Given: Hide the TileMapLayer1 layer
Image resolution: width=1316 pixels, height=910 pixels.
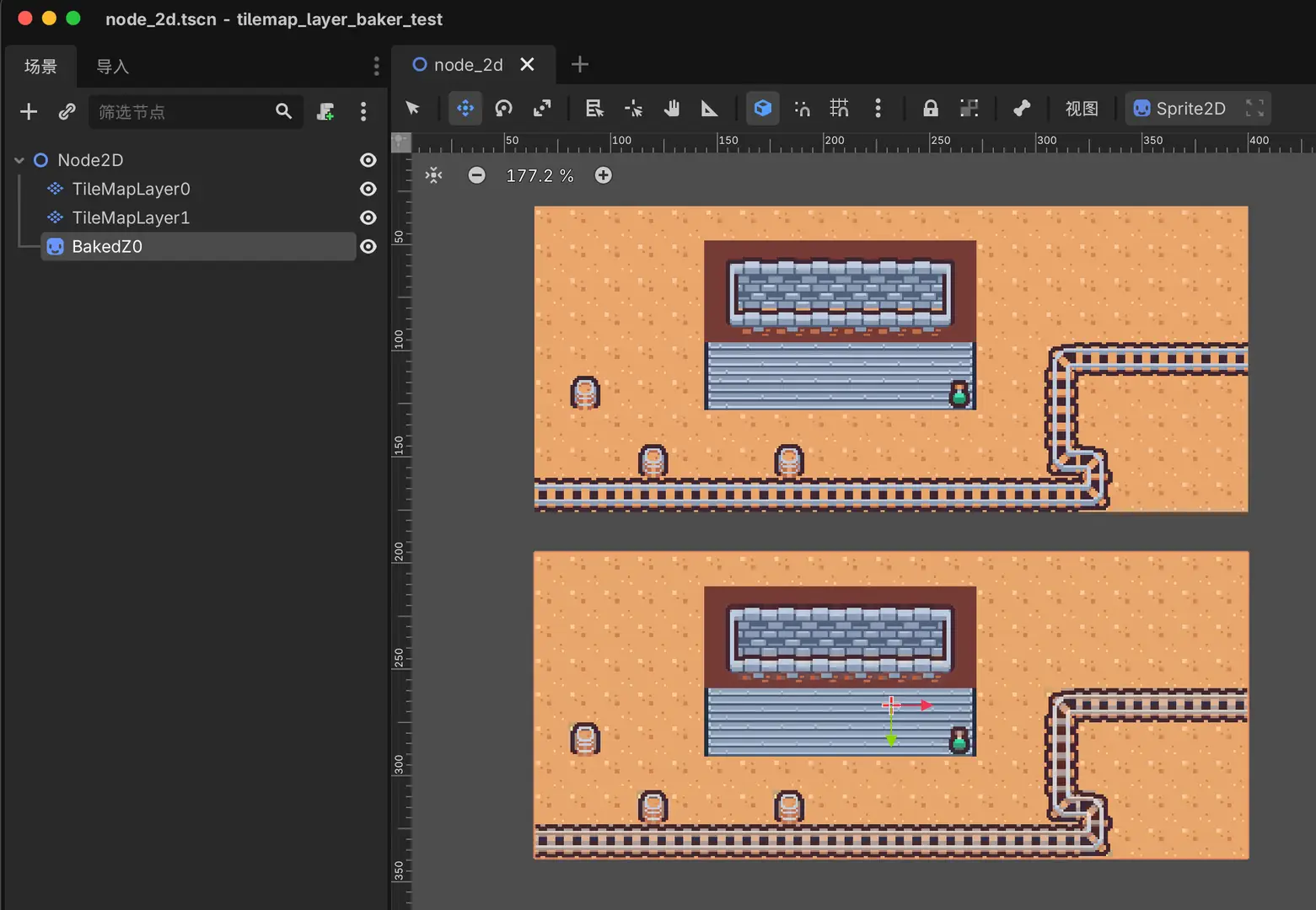Looking at the screenshot, I should point(368,217).
